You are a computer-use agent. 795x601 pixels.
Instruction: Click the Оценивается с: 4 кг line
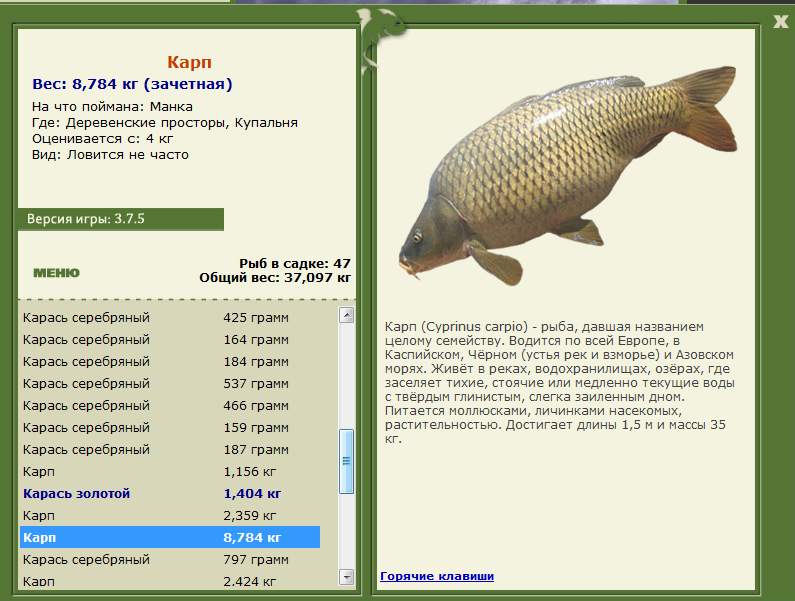pos(102,139)
